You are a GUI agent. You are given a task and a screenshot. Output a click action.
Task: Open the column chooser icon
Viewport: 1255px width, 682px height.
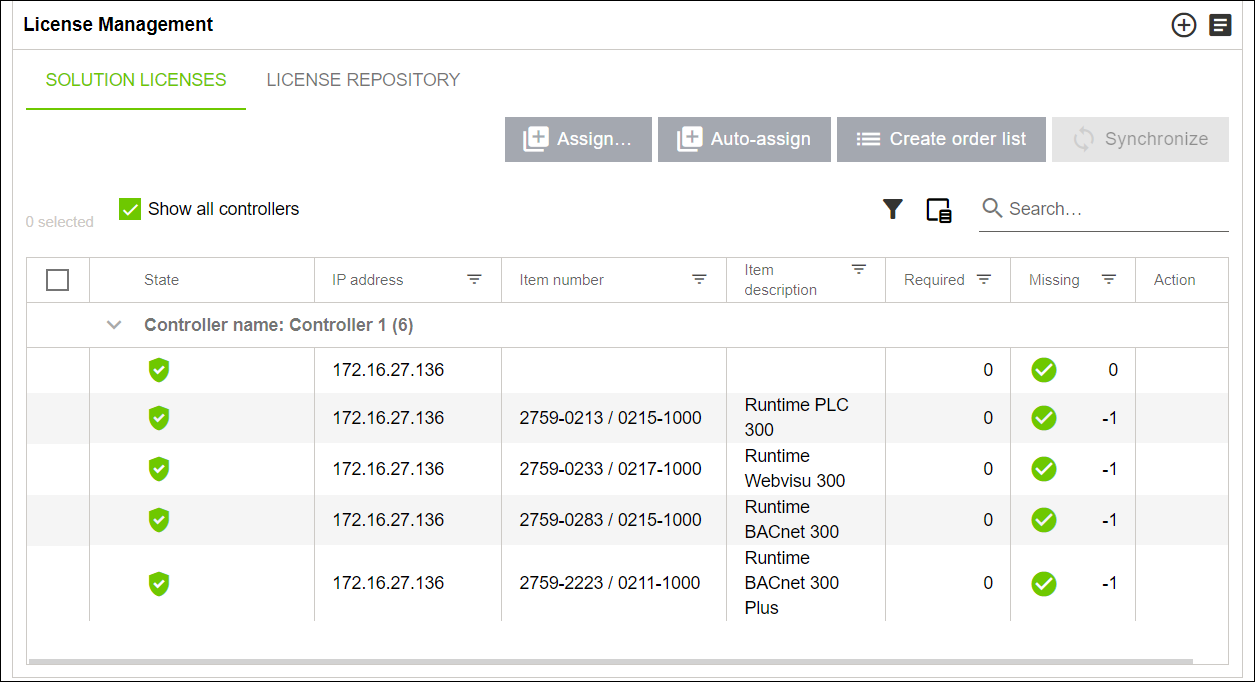[938, 210]
